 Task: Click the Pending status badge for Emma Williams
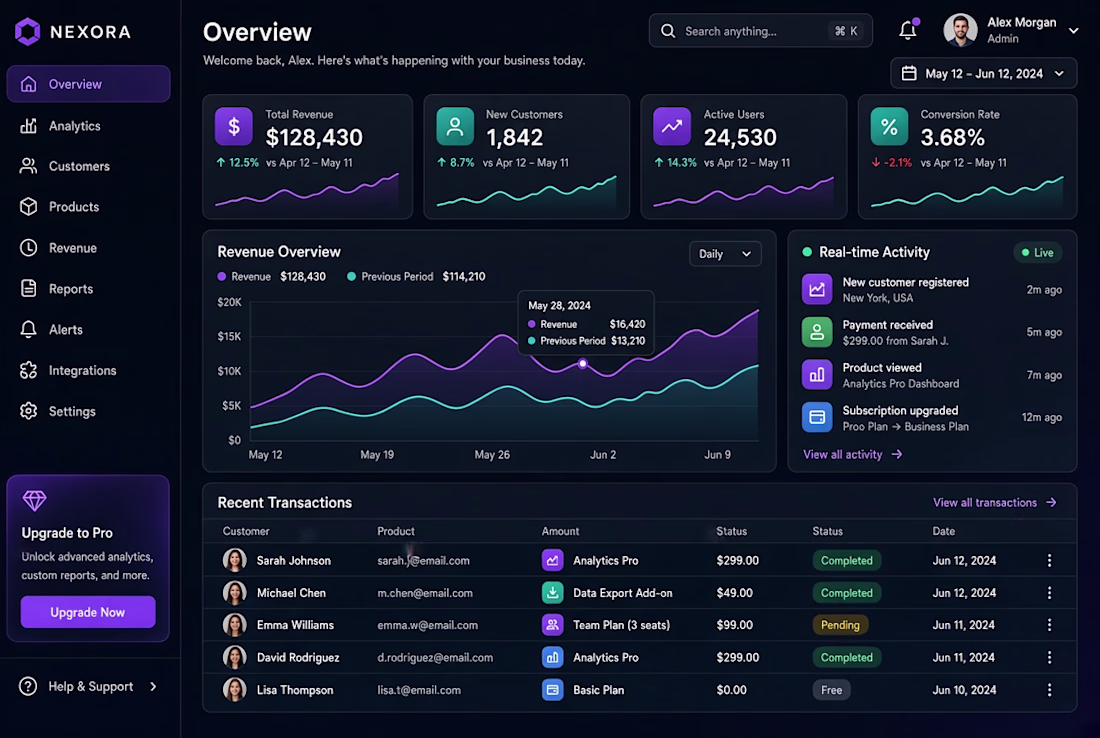tap(840, 624)
